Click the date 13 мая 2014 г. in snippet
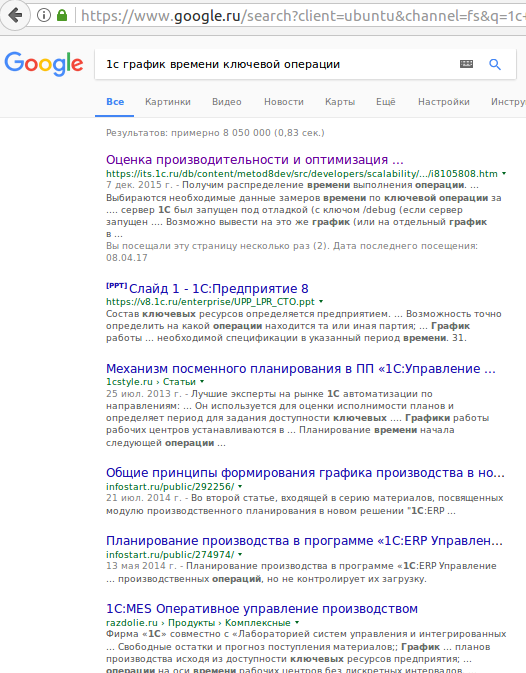This screenshot has width=526, height=673. [x=141, y=566]
